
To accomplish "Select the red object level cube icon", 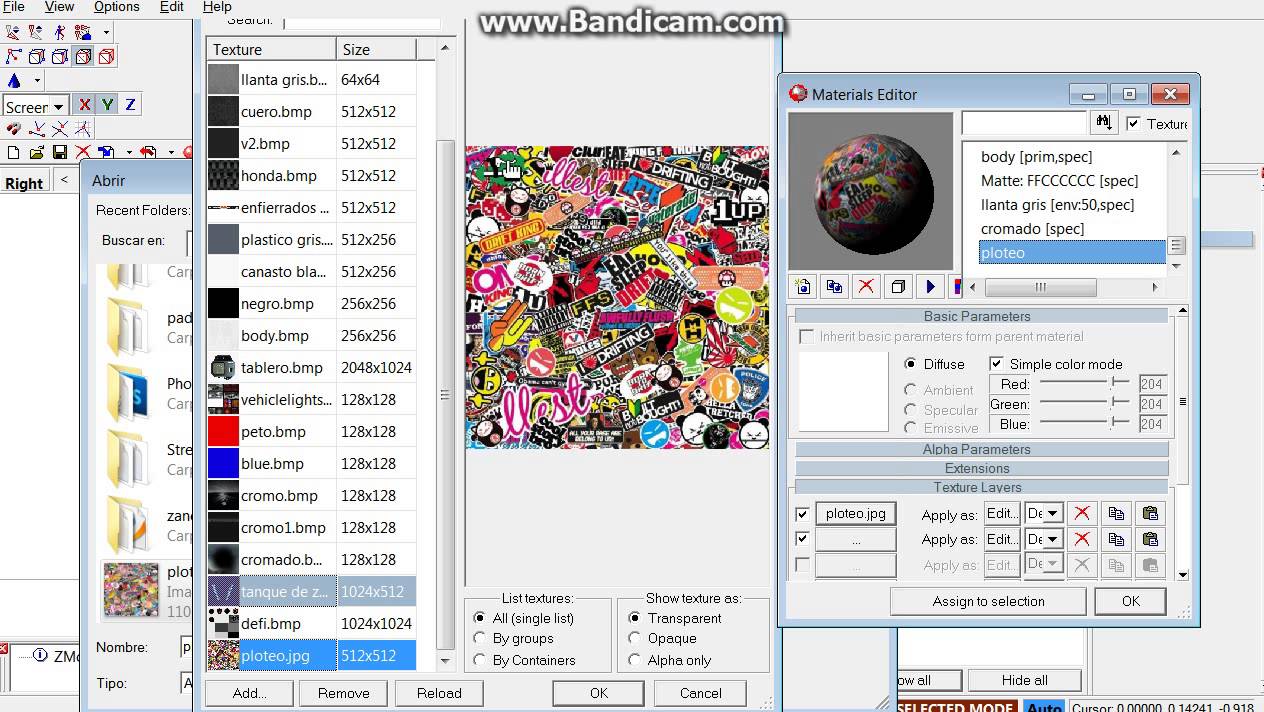I will [106, 57].
